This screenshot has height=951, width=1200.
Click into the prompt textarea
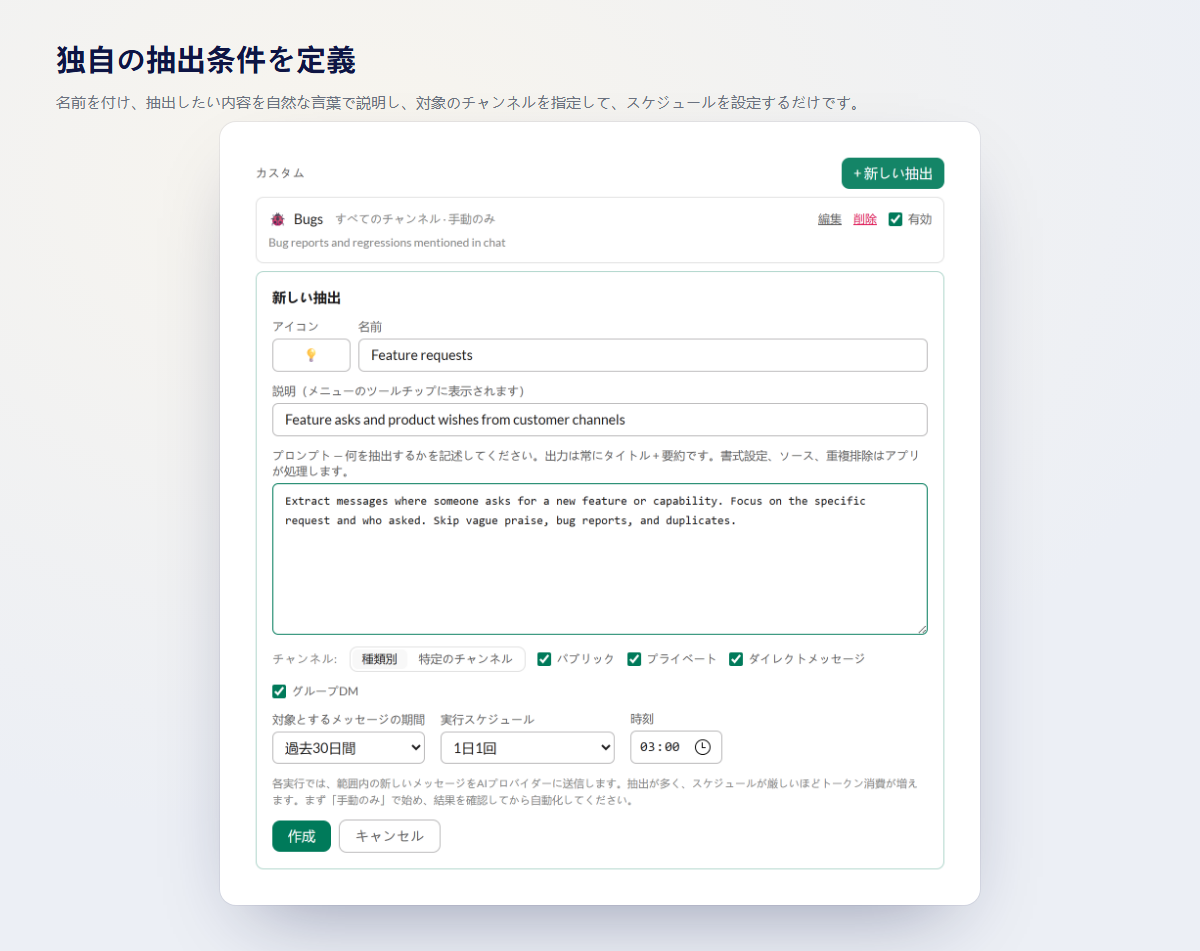coord(600,559)
